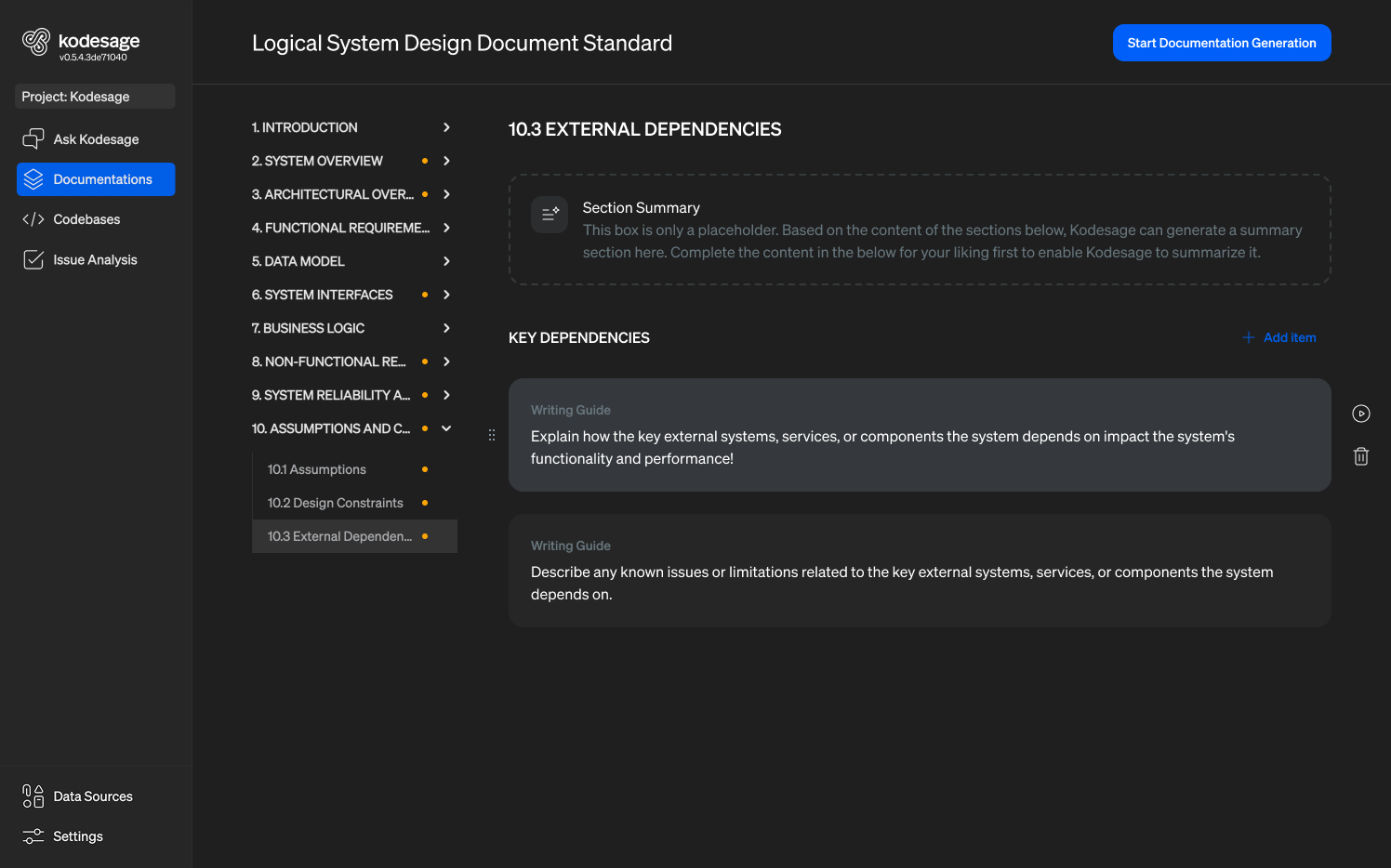Viewport: 1391px width, 868px height.
Task: Click the Issue Analysis checkmark icon
Action: tap(33, 259)
